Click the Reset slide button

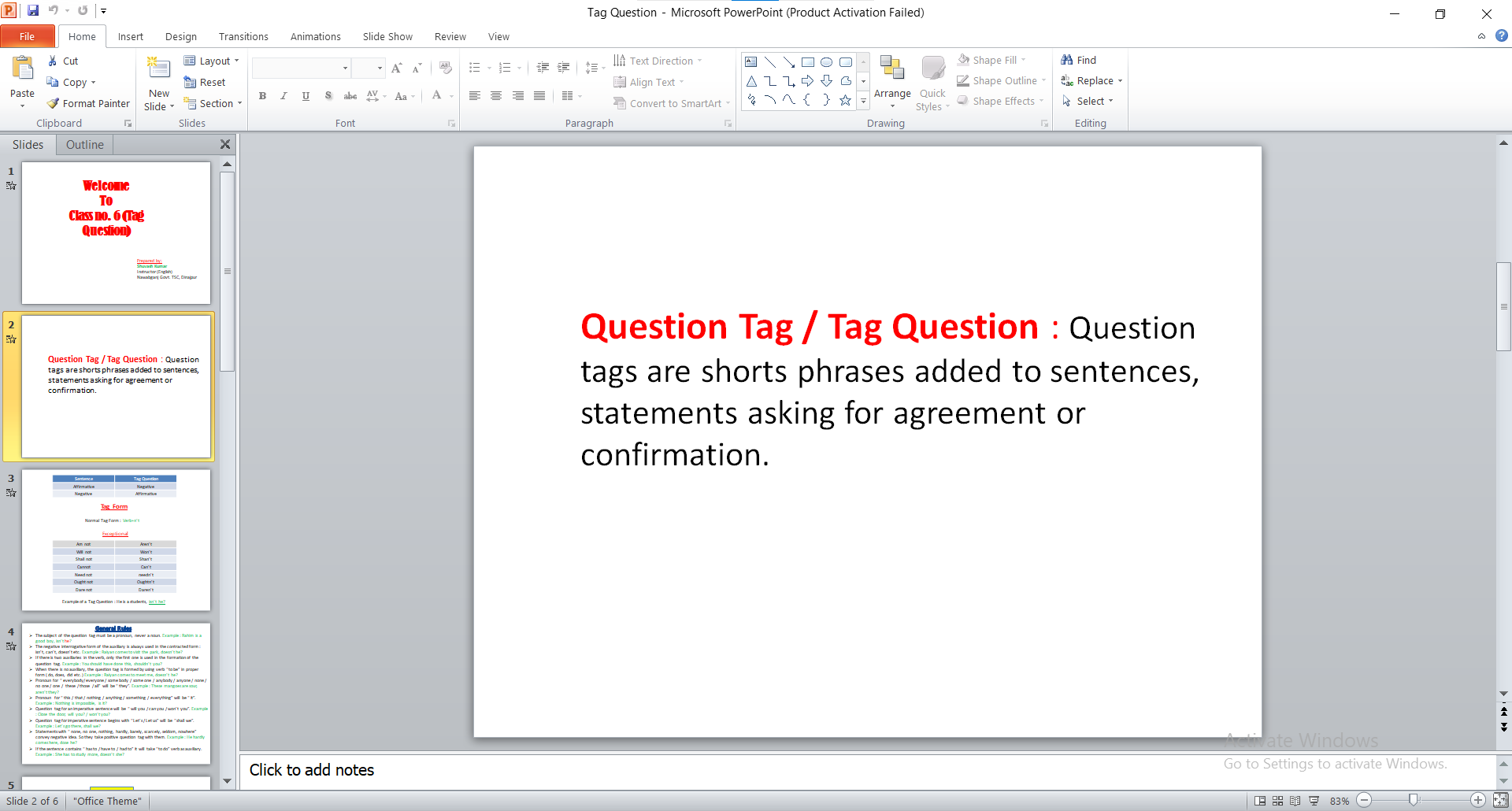click(205, 82)
